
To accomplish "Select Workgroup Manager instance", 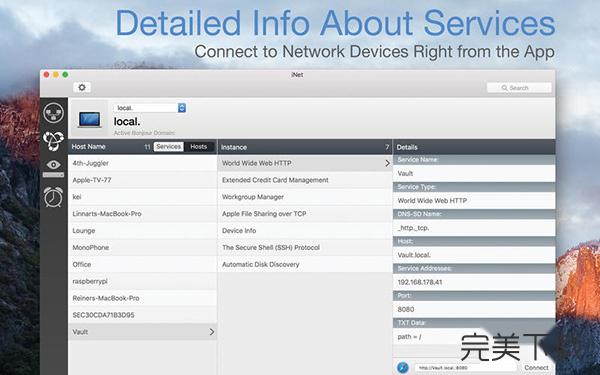I will (305, 197).
